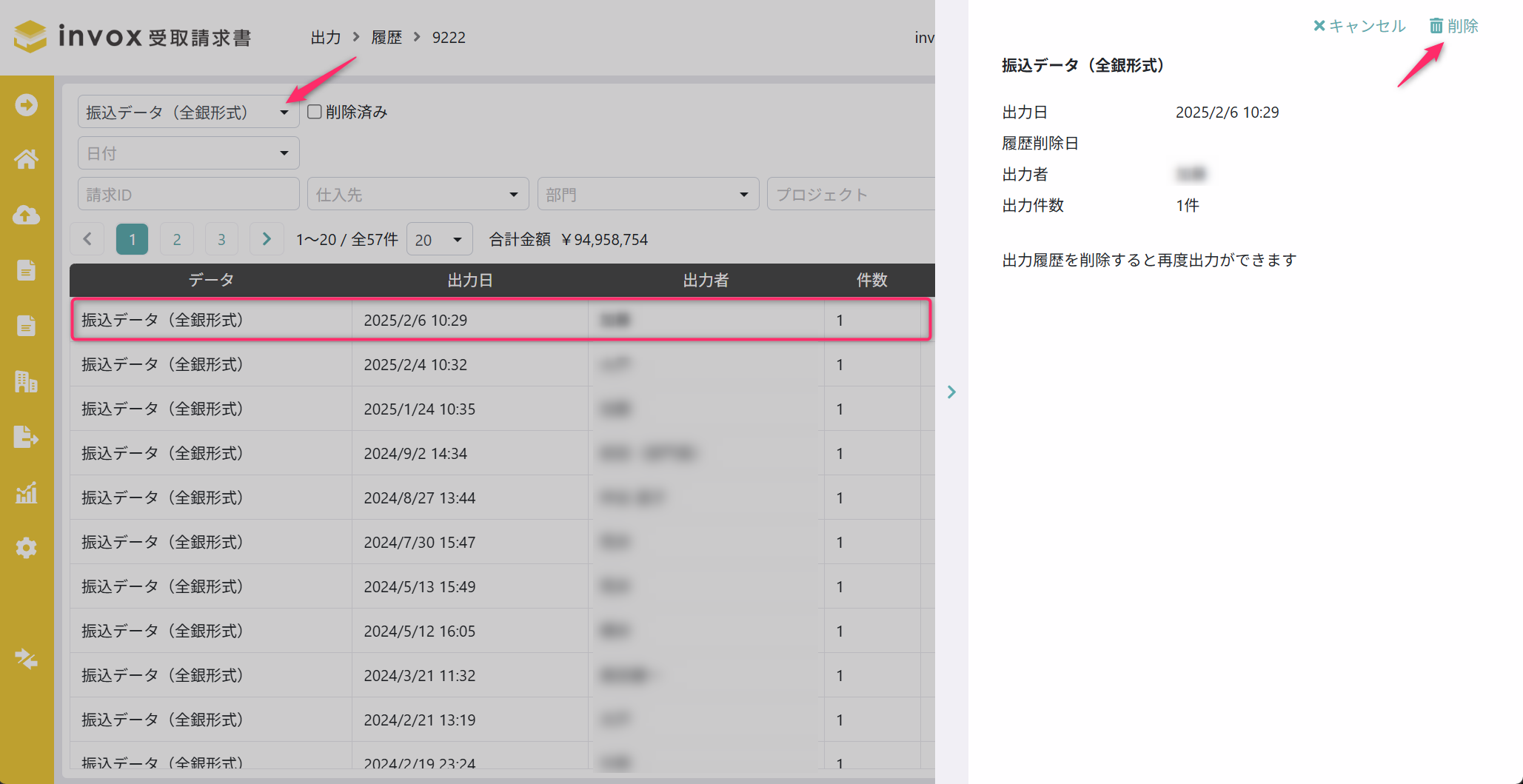
Task: Click the cloud upload sidebar icon
Action: tap(27, 215)
